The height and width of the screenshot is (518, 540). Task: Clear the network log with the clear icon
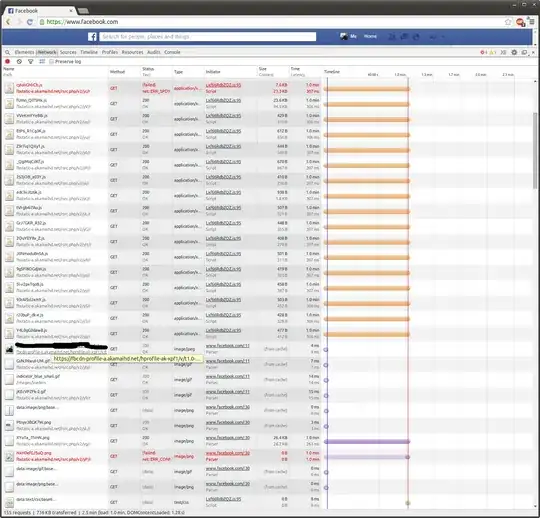[x=19, y=61]
